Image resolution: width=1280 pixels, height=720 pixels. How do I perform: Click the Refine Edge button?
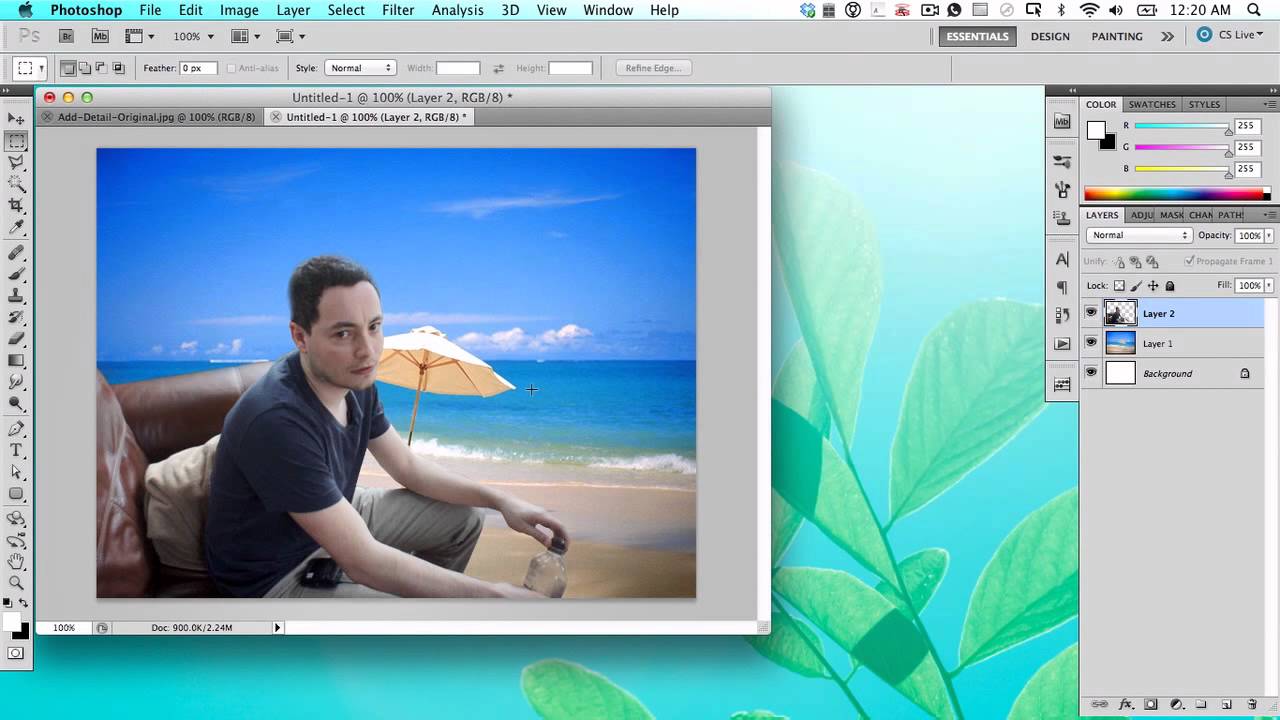click(x=653, y=68)
